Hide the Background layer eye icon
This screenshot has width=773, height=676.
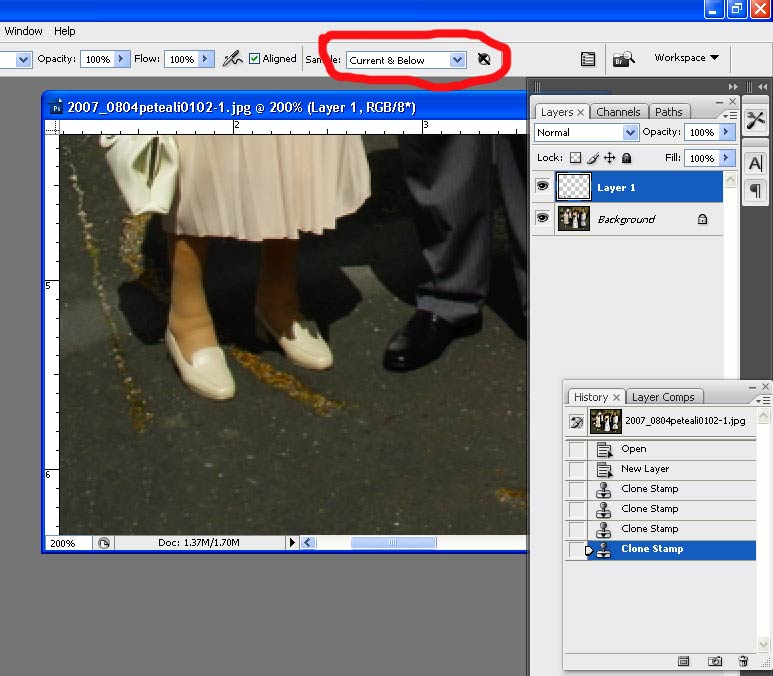point(543,219)
